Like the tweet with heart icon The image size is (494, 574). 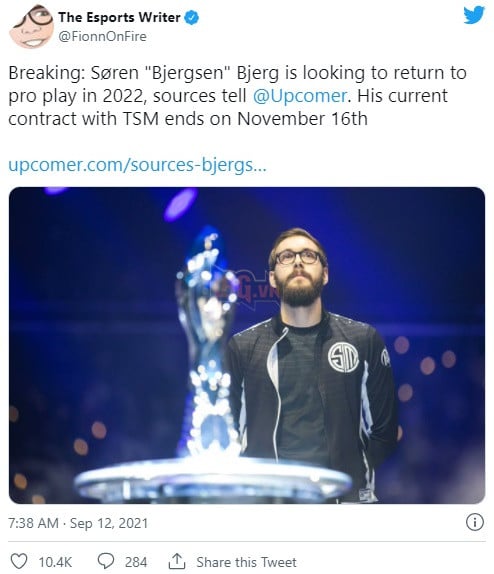(19, 561)
